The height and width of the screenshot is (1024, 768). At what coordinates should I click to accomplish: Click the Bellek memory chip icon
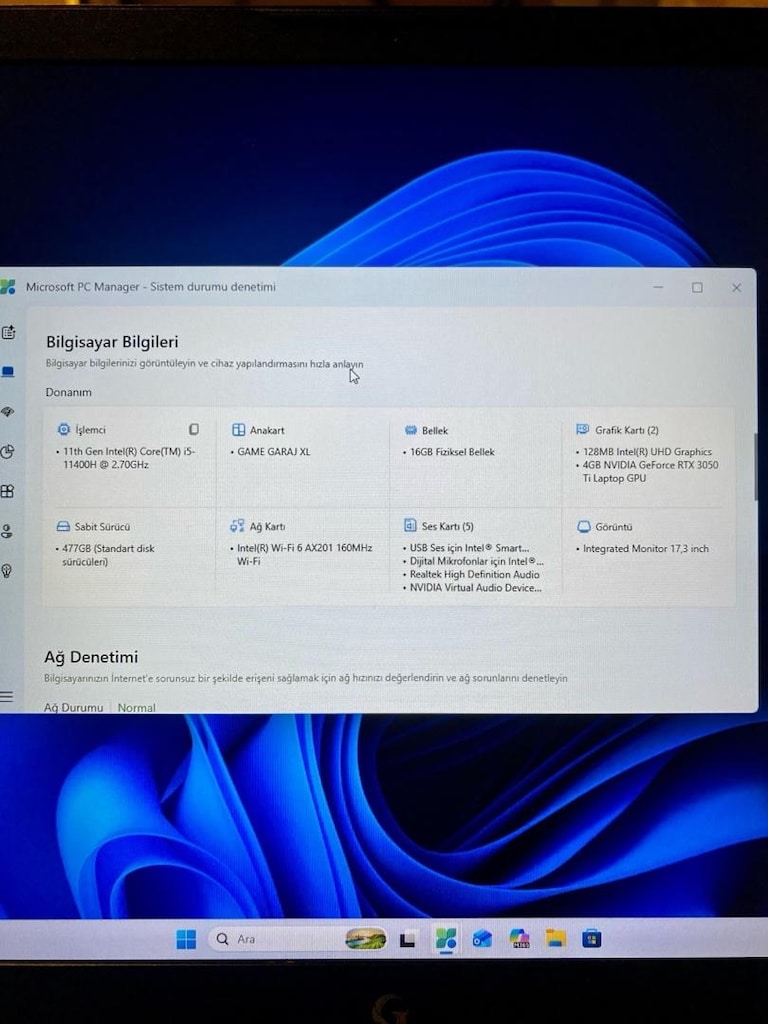[x=411, y=430]
